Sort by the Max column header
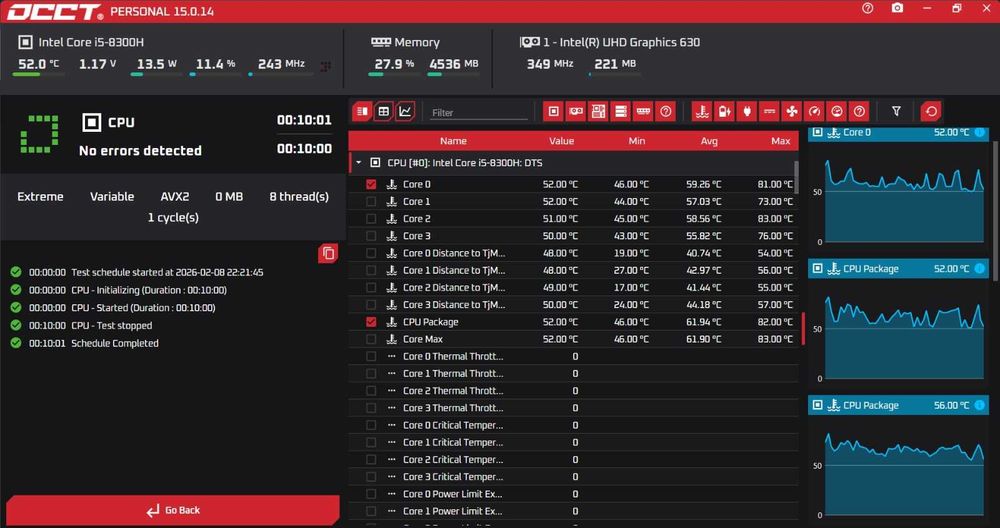1000x528 pixels. (x=781, y=141)
